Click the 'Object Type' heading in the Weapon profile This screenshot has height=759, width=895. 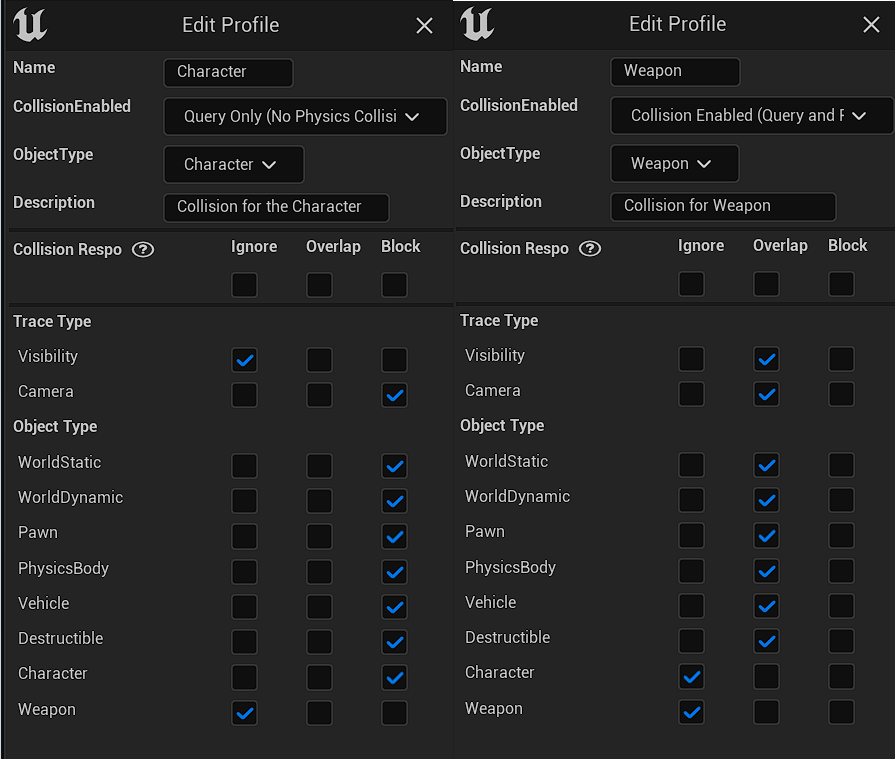coord(502,426)
